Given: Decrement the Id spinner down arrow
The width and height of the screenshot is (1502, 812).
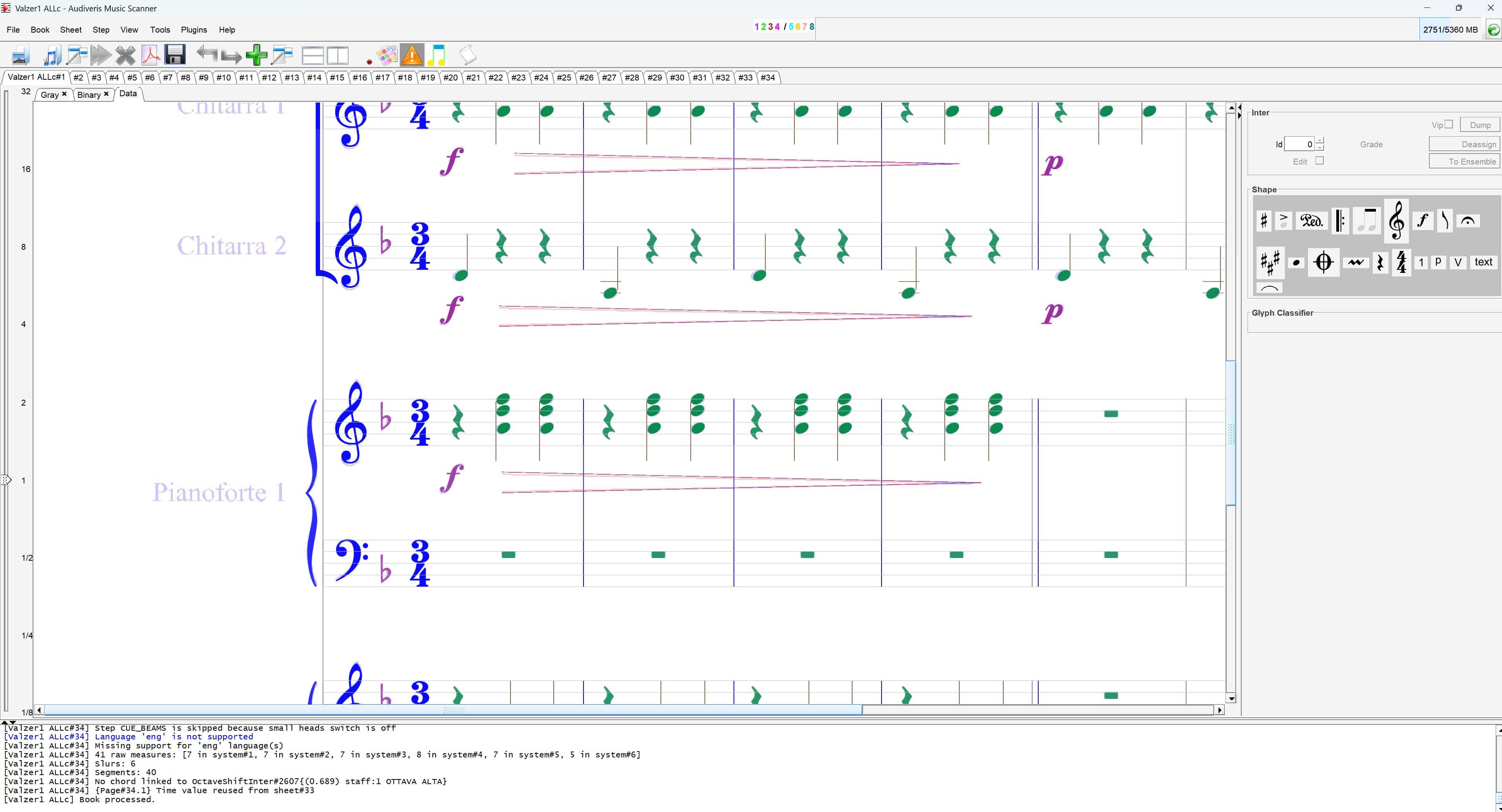Looking at the screenshot, I should tap(1320, 148).
